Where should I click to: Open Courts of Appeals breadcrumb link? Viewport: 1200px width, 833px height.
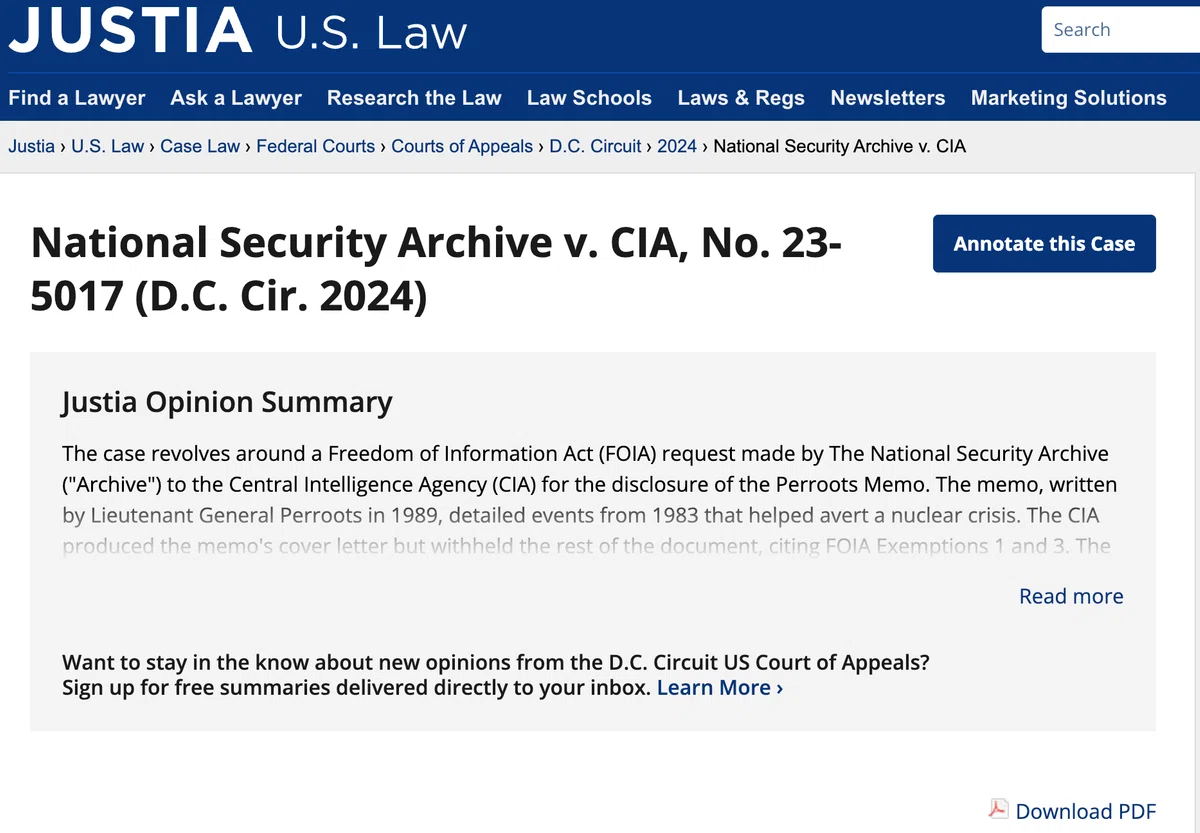point(462,146)
